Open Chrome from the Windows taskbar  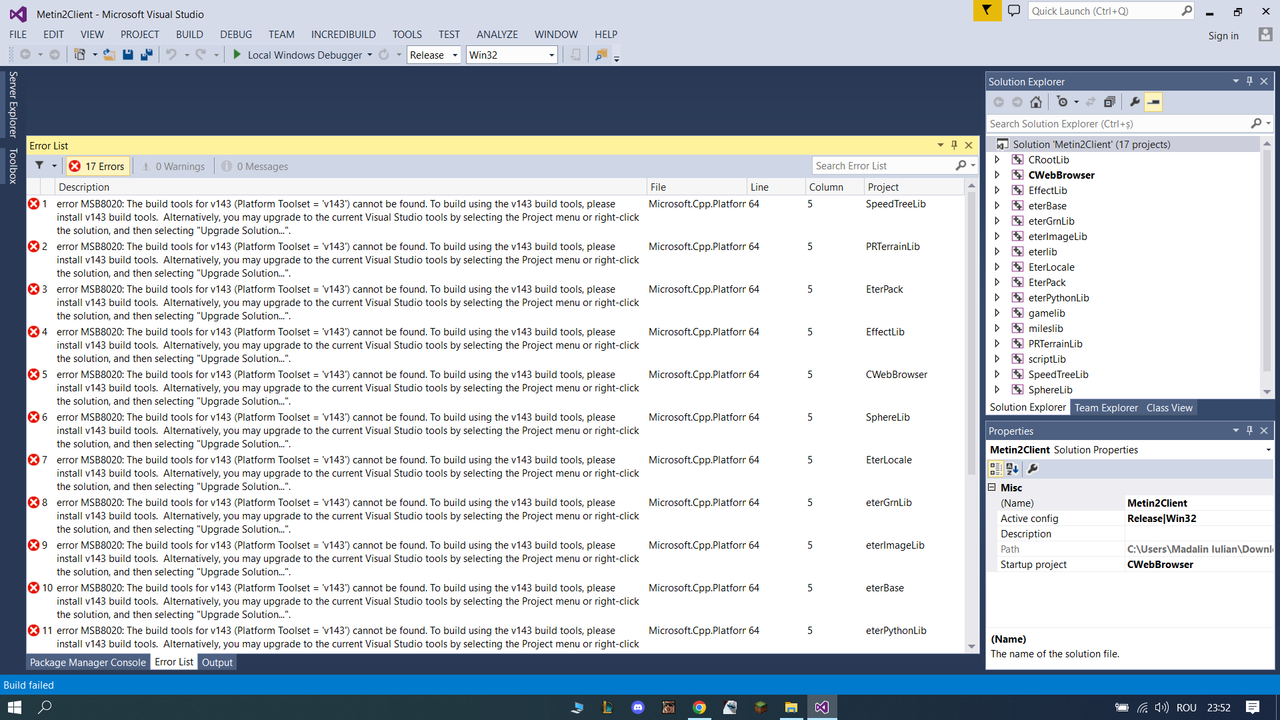[699, 707]
